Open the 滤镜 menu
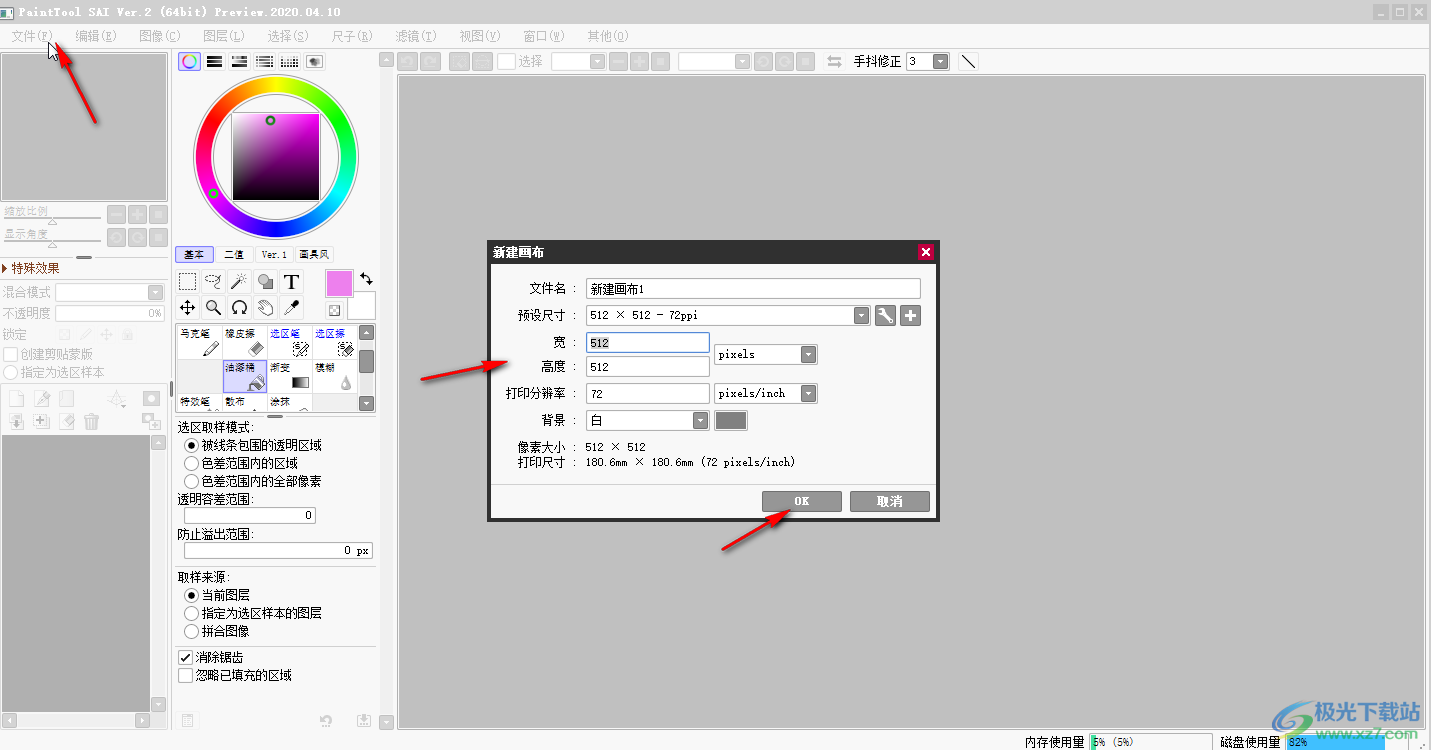This screenshot has width=1431, height=750. tap(415, 36)
